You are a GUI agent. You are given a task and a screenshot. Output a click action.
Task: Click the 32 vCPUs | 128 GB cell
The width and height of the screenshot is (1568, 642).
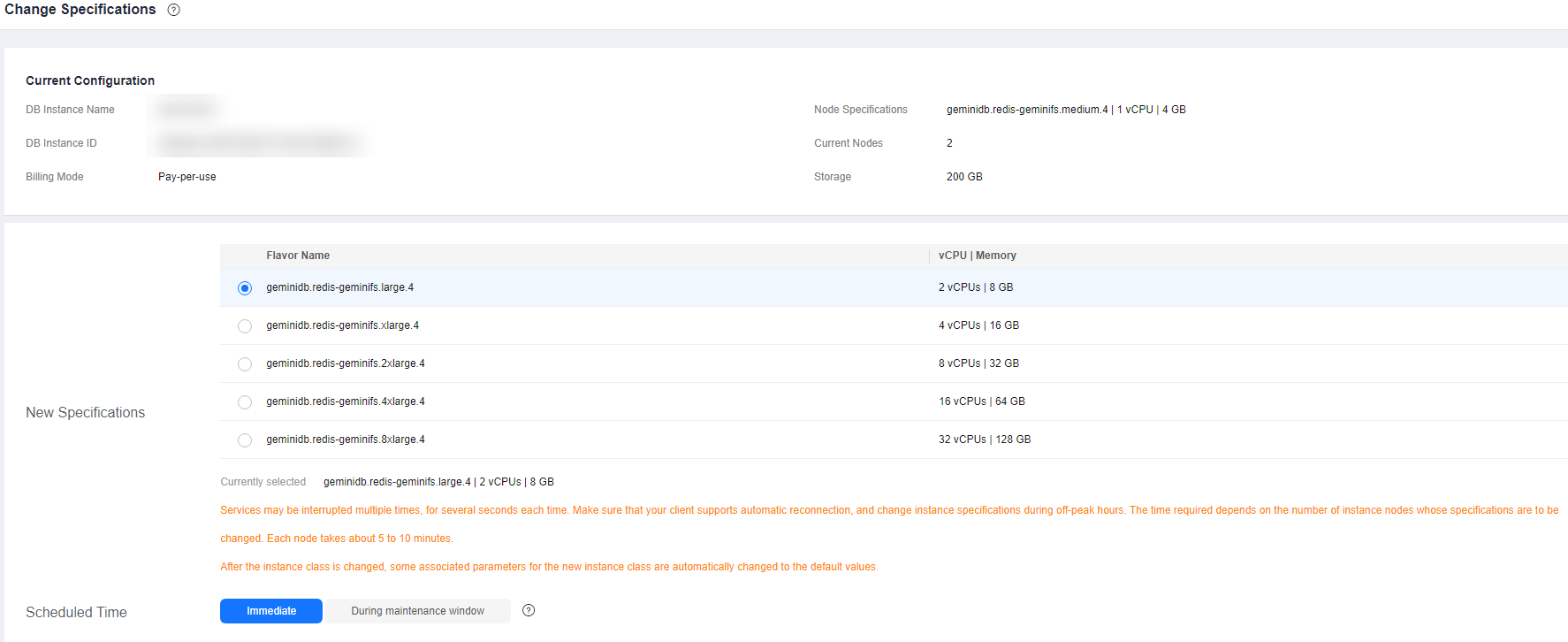tap(984, 439)
